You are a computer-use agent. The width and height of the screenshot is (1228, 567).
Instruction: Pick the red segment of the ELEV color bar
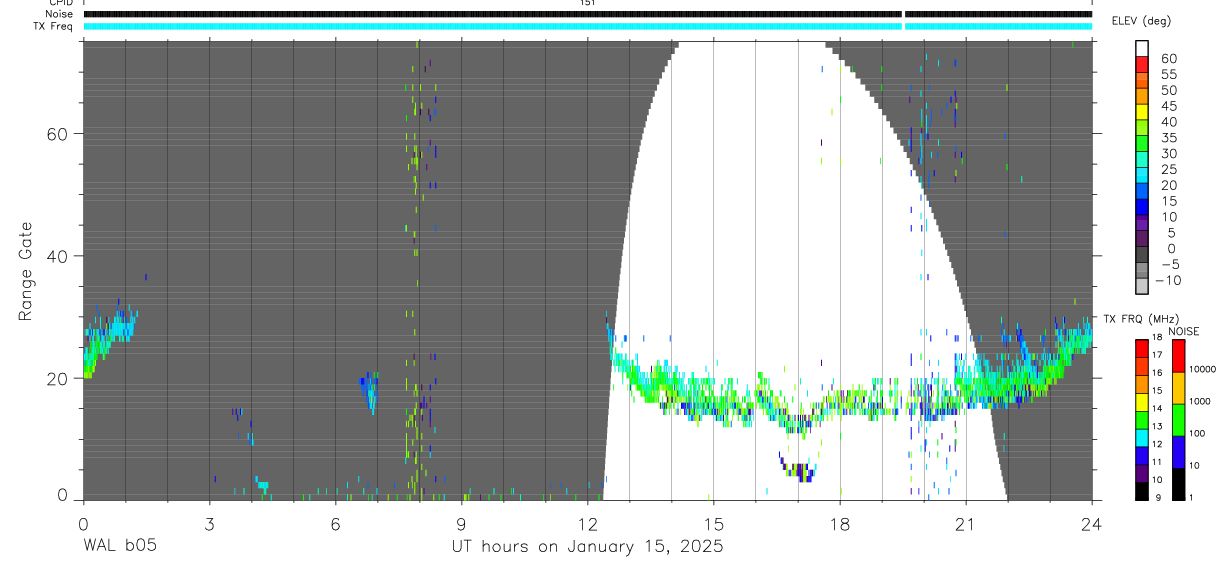point(1142,65)
